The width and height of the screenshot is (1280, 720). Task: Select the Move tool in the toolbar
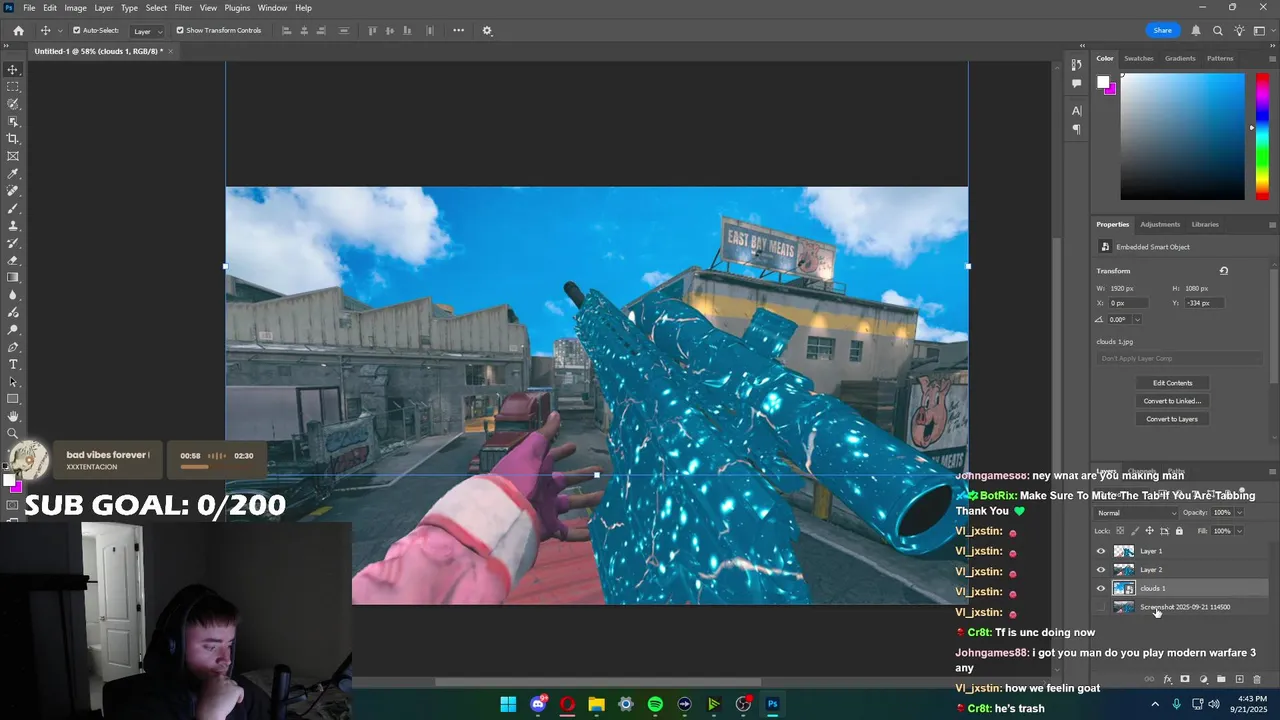tap(13, 69)
